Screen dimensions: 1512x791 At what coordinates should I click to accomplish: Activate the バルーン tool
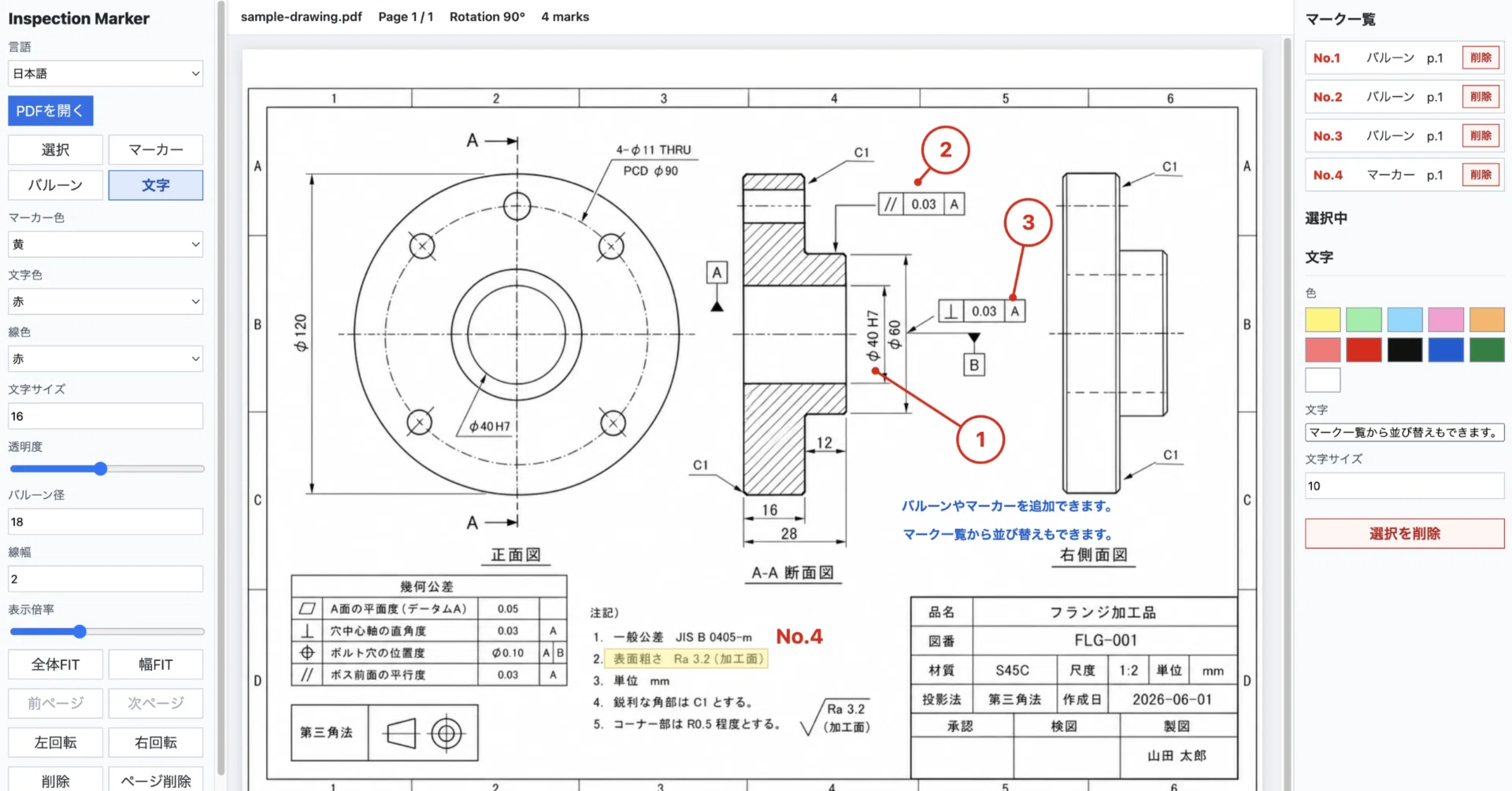55,185
